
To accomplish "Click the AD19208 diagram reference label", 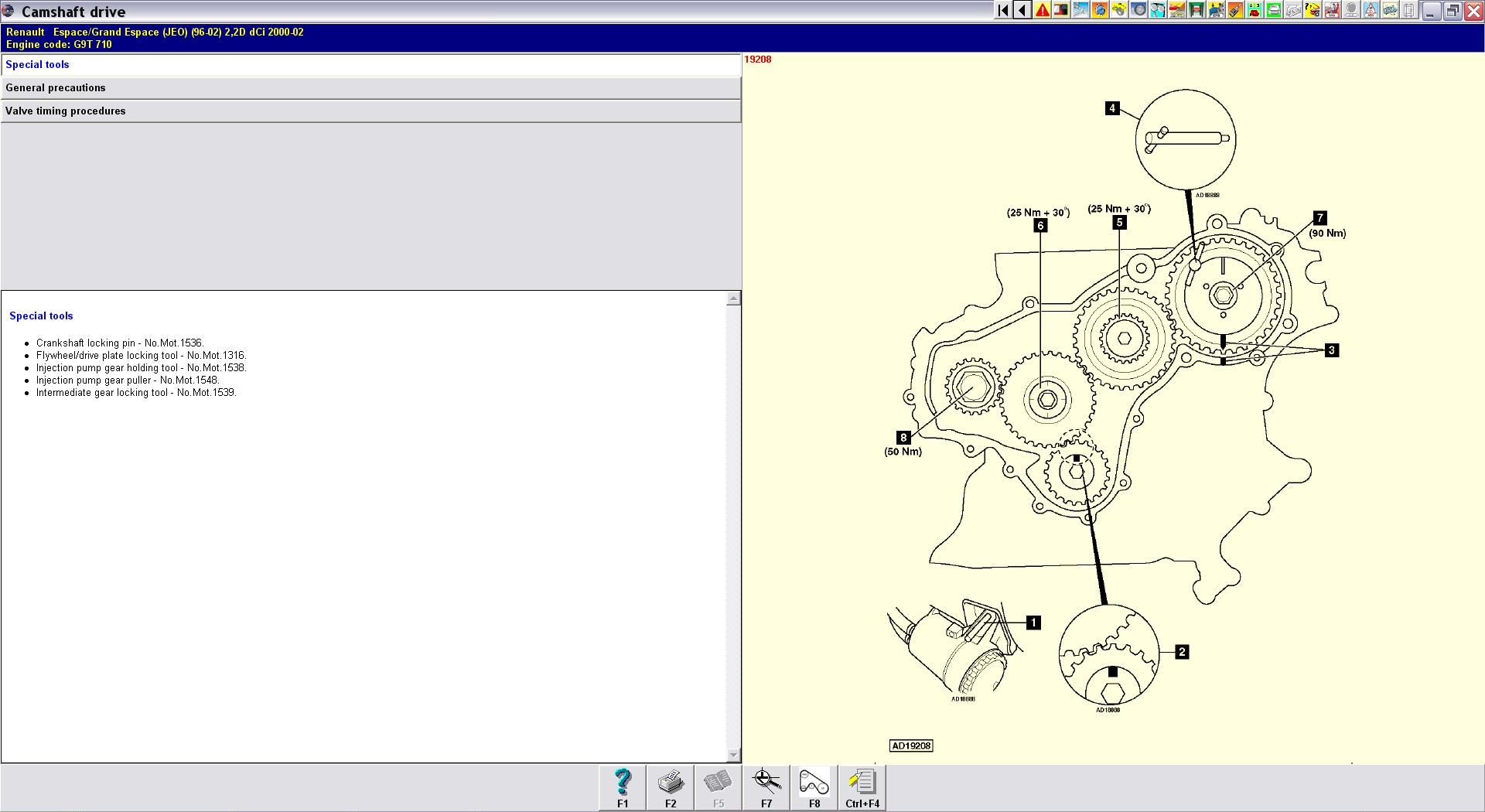I will [x=911, y=745].
